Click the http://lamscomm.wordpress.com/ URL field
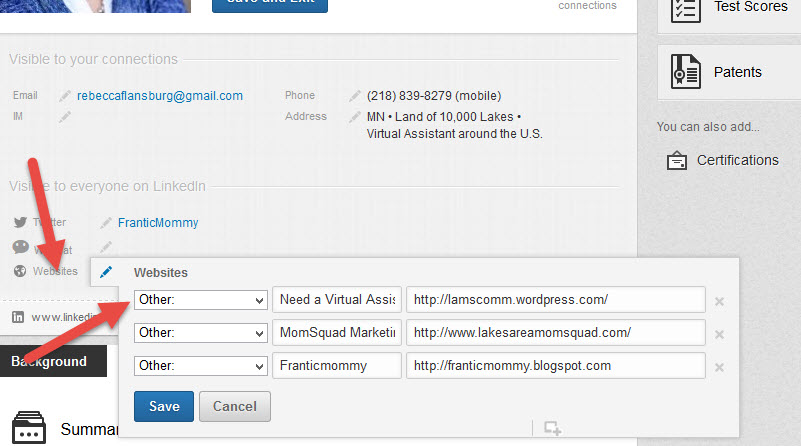Screen dimensions: 801x446 pyautogui.click(x=556, y=300)
